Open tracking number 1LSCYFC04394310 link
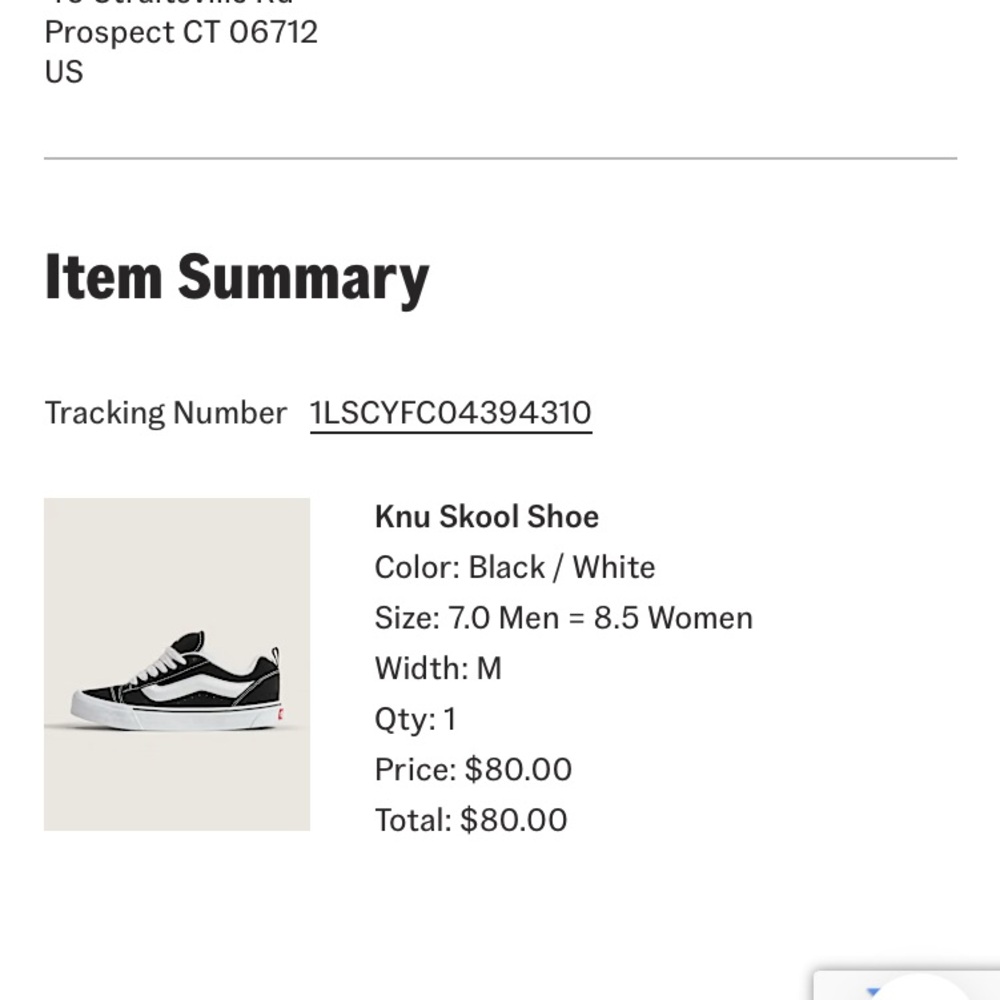The image size is (1000, 1000). coord(450,413)
